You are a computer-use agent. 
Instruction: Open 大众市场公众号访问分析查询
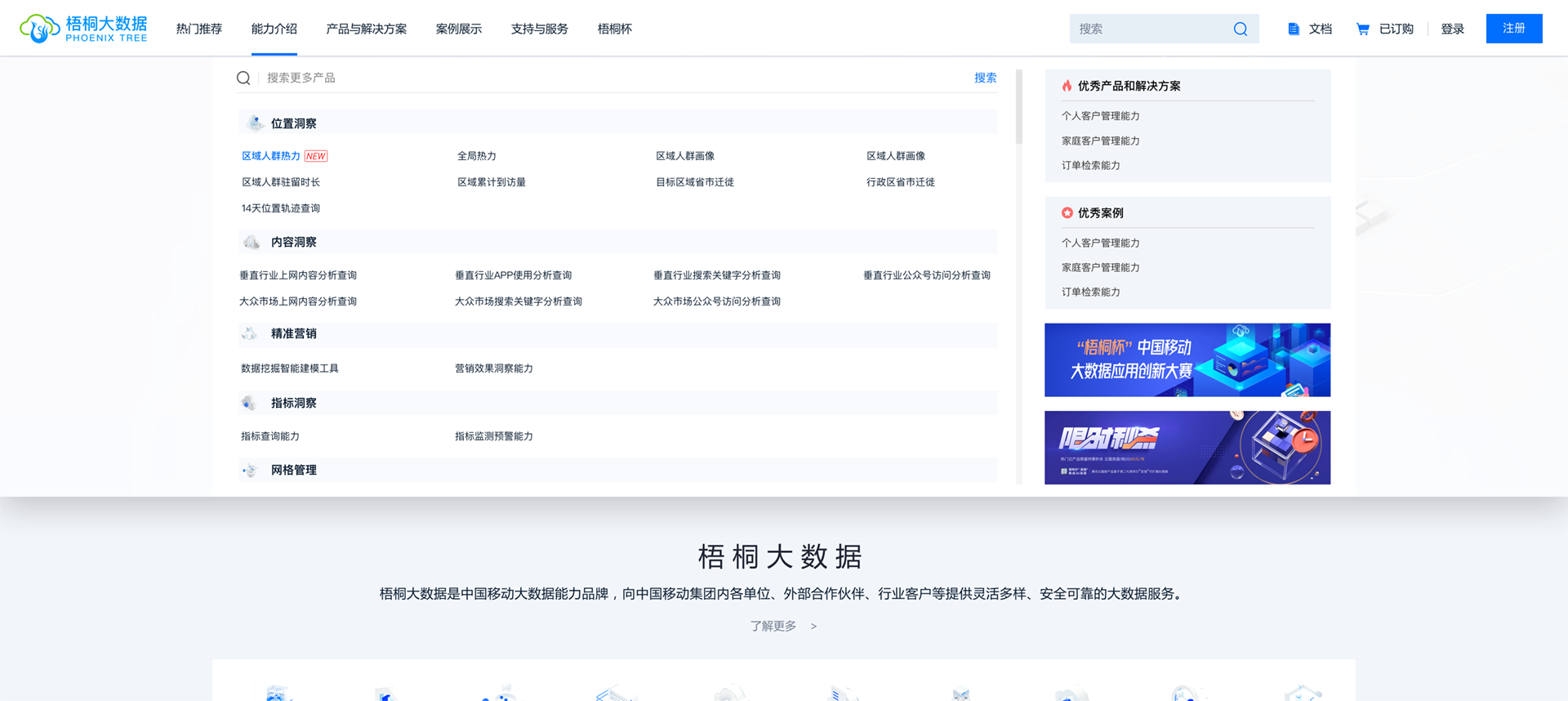click(717, 301)
